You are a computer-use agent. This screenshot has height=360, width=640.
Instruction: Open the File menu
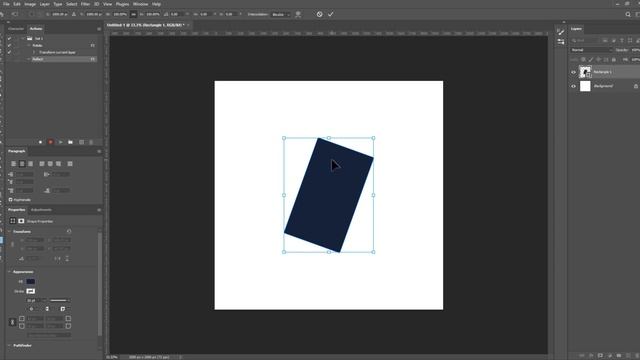click(6, 4)
